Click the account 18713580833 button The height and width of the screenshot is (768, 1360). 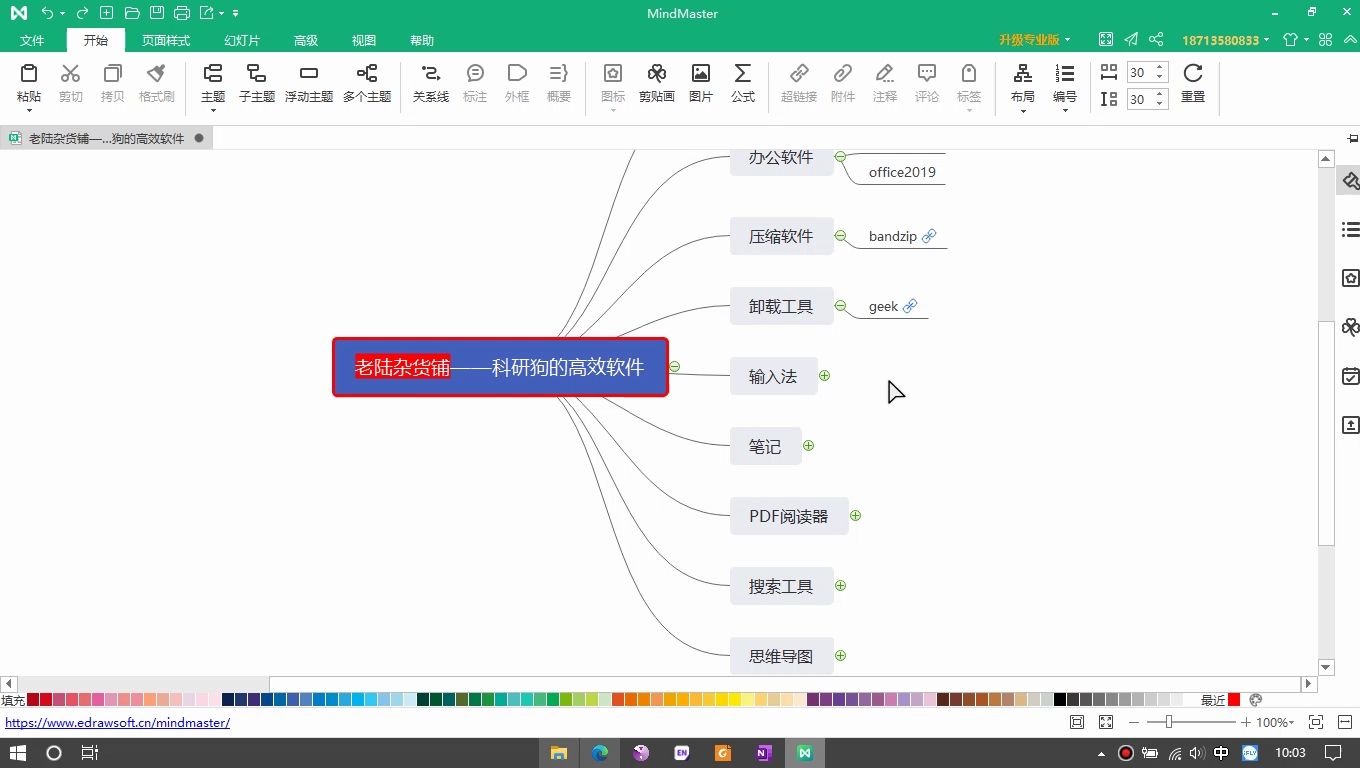click(x=1226, y=40)
